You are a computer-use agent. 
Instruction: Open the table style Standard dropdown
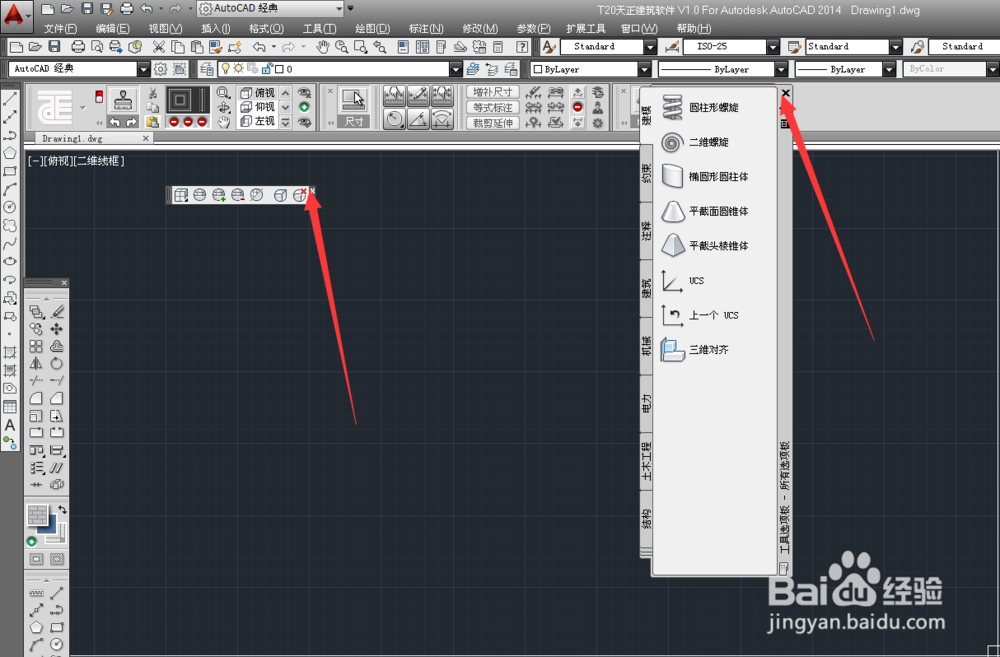895,47
